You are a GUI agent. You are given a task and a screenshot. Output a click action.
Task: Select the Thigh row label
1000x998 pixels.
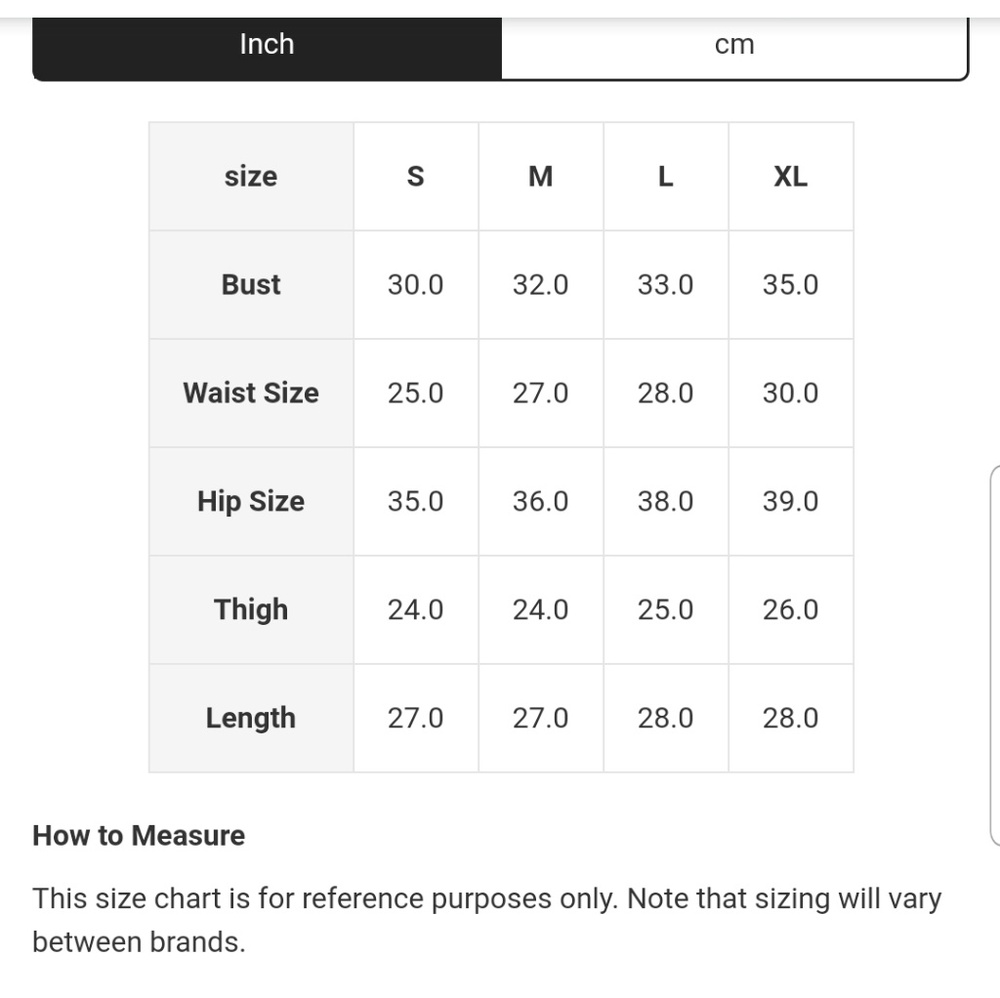pos(251,610)
